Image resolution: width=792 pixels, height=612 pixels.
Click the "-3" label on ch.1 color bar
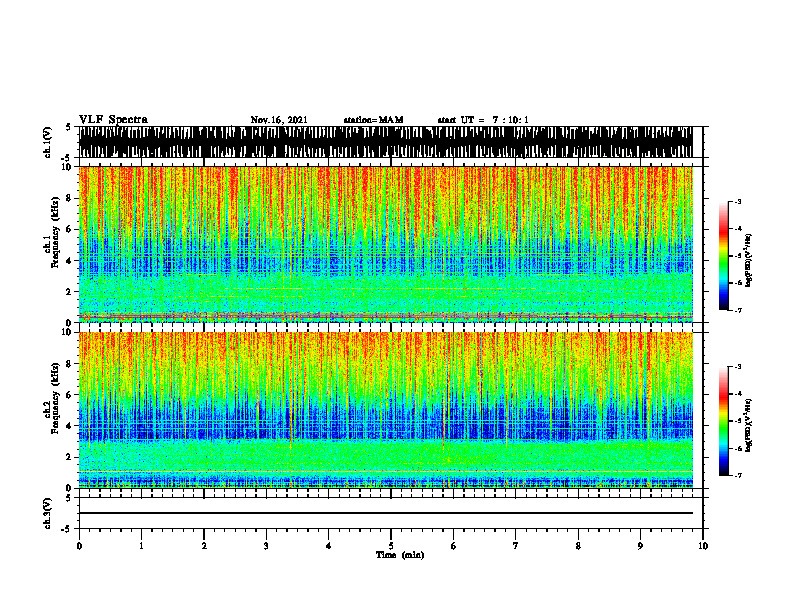pyautogui.click(x=738, y=202)
